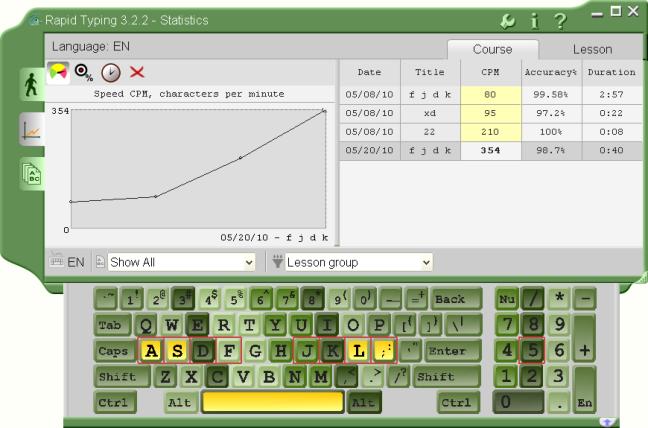Open the statistics chart sidebar icon
The image size is (648, 428).
32,129
